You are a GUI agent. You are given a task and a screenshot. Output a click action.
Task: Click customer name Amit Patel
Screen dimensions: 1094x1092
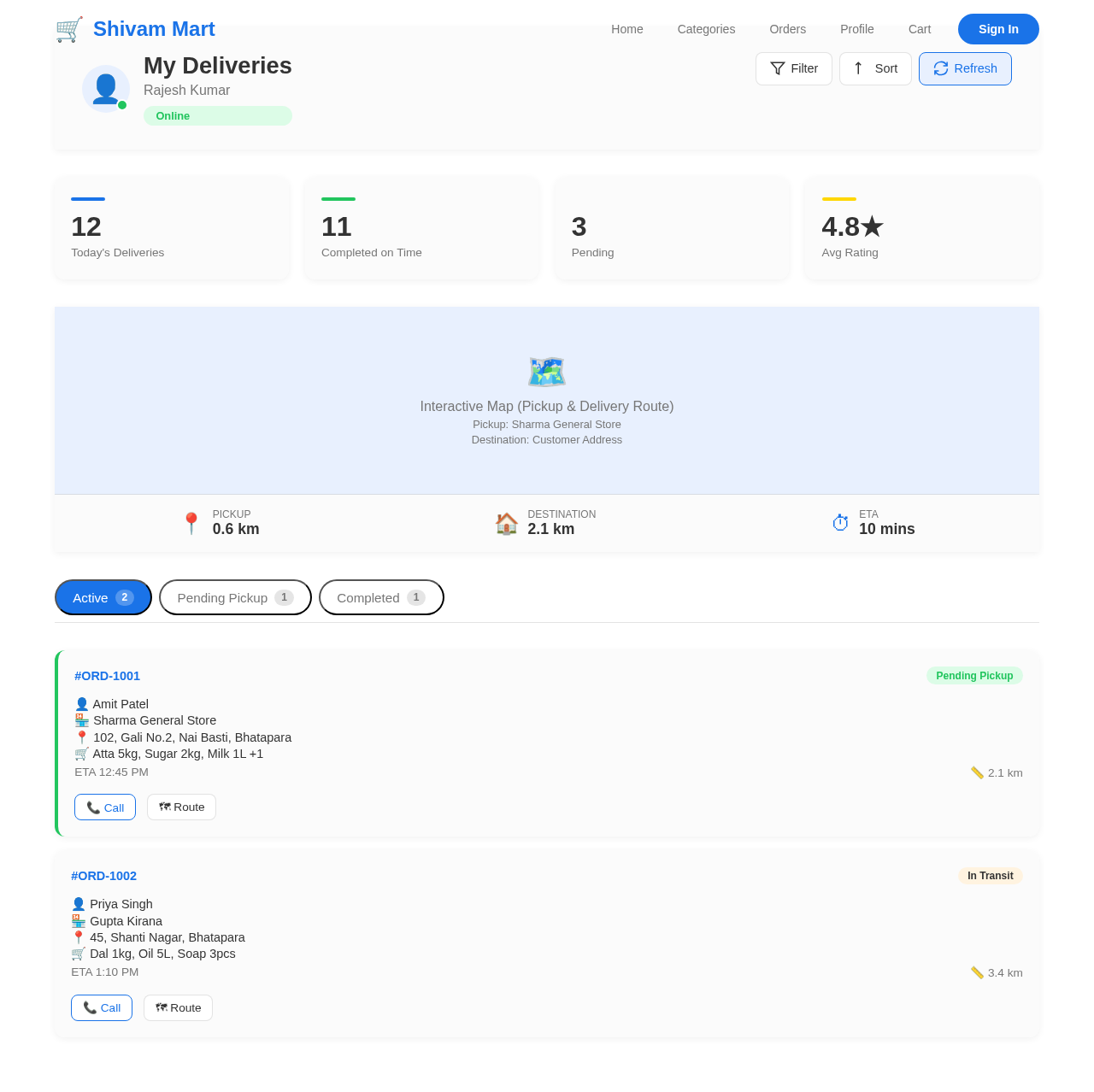(x=121, y=704)
